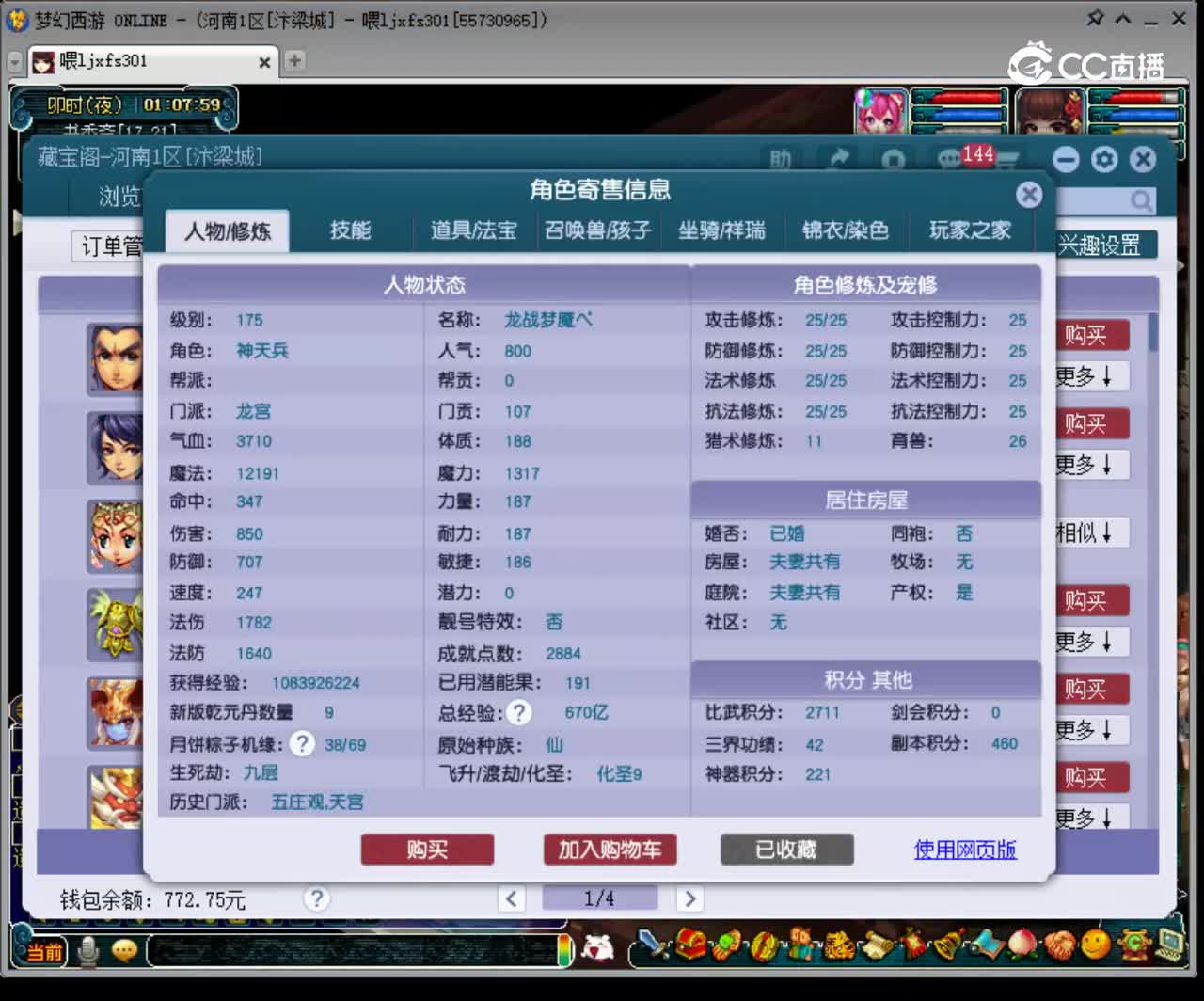Open the 使用网页版 web version link
This screenshot has width=1204, height=1001.
coord(964,849)
